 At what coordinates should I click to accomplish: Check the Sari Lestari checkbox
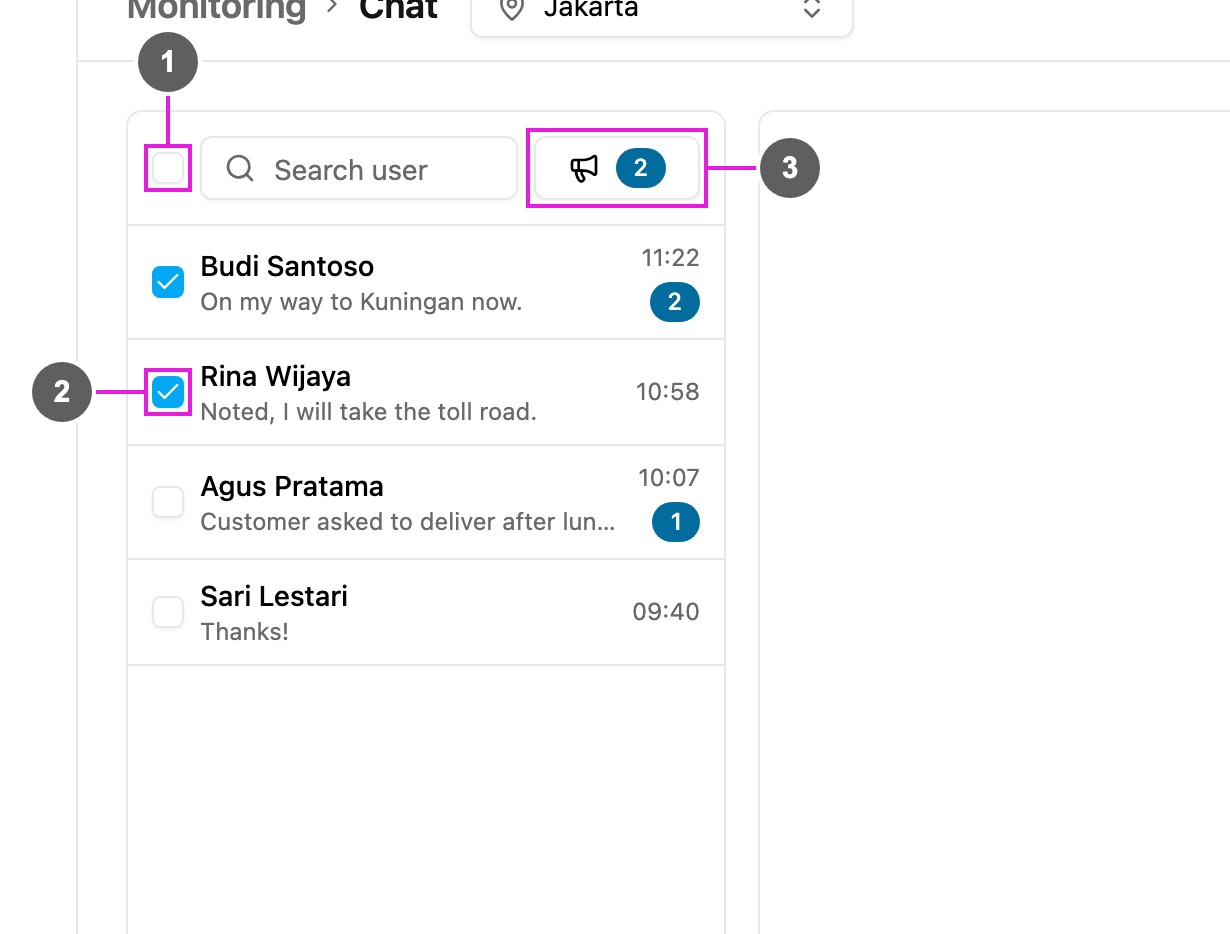(x=168, y=612)
